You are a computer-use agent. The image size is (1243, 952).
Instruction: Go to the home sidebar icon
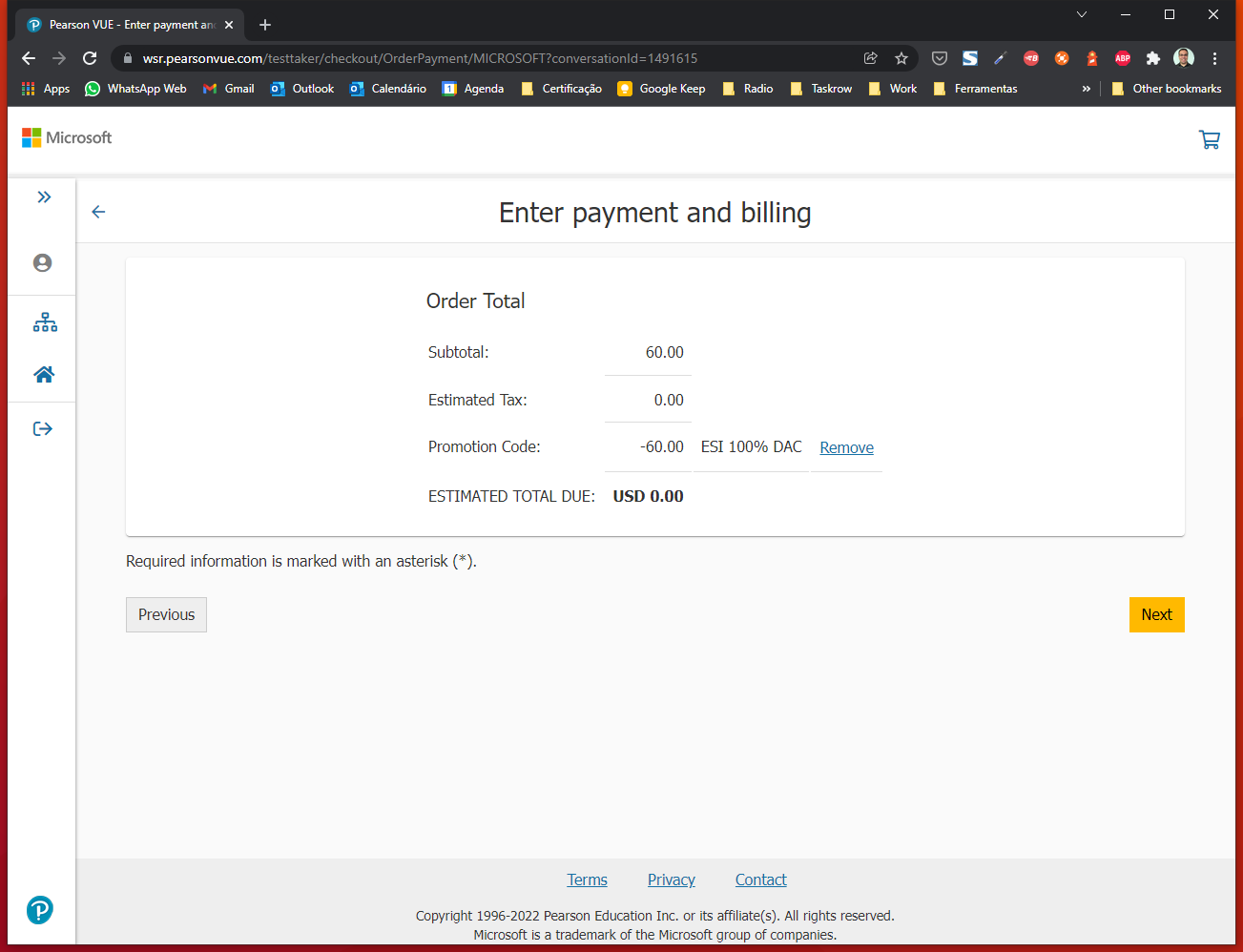[x=44, y=375]
